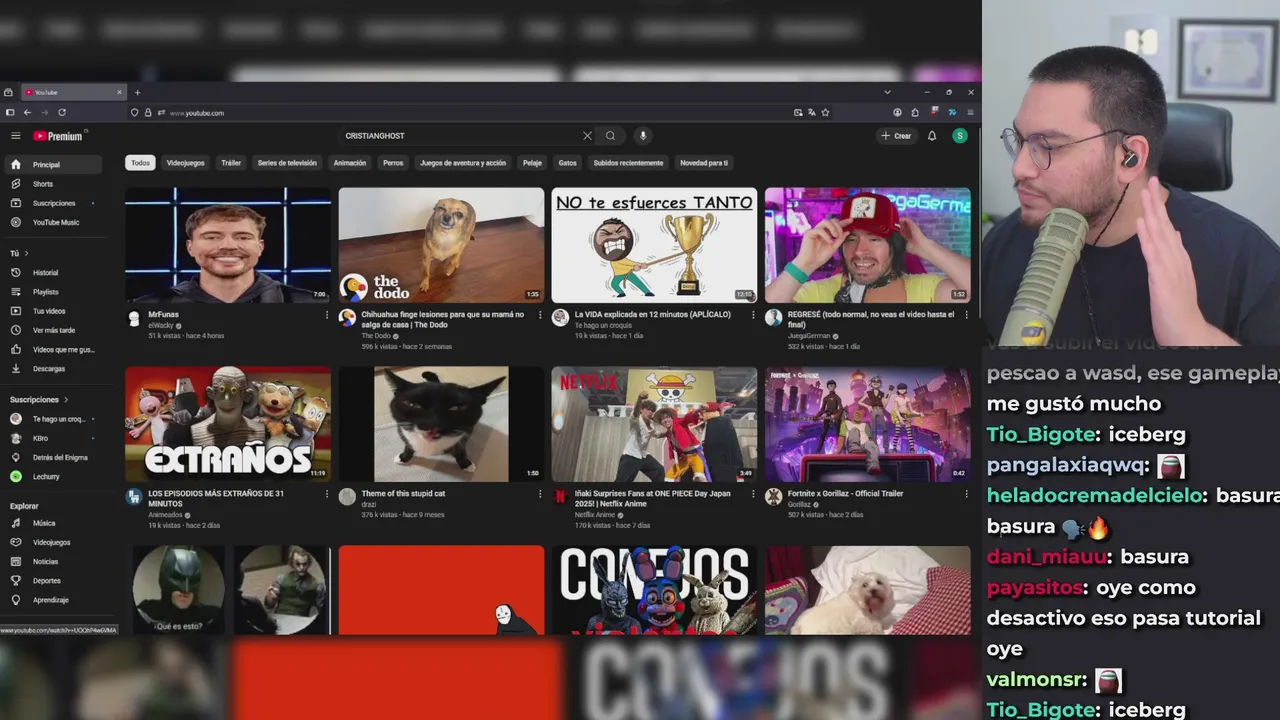Select Juegos de aventura y acción chip
This screenshot has height=720, width=1280.
point(463,163)
